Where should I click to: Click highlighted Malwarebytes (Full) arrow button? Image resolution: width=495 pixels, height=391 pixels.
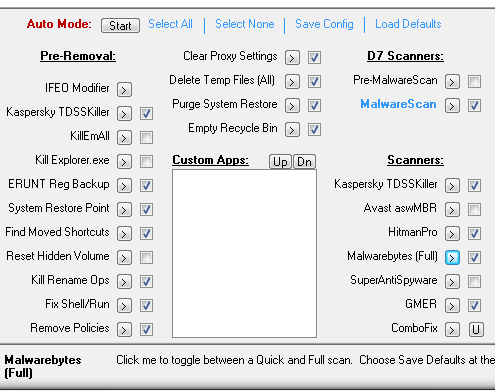click(452, 258)
